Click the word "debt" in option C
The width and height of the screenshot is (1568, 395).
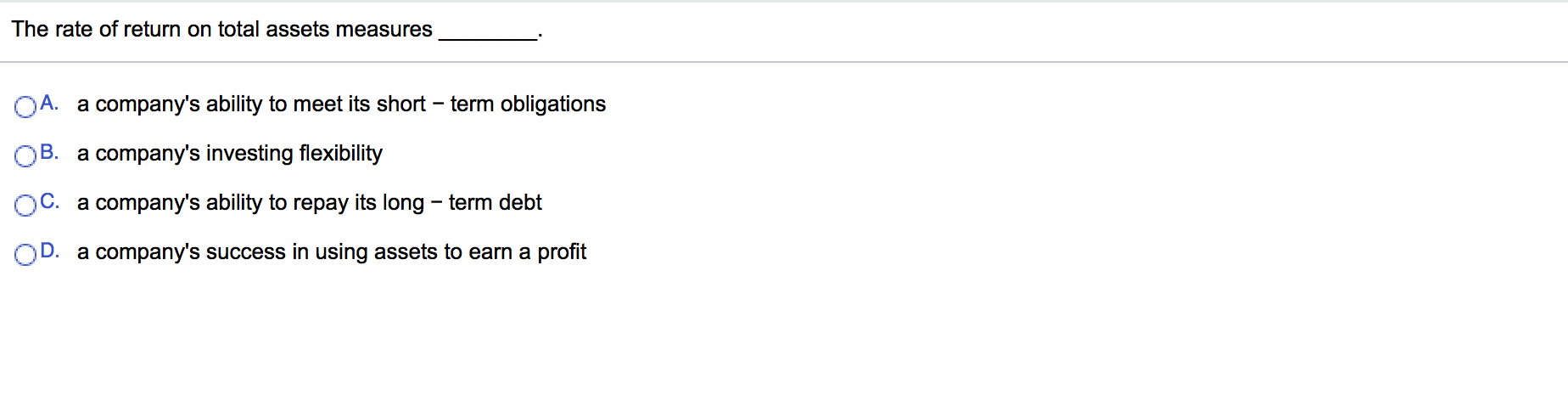click(x=520, y=203)
